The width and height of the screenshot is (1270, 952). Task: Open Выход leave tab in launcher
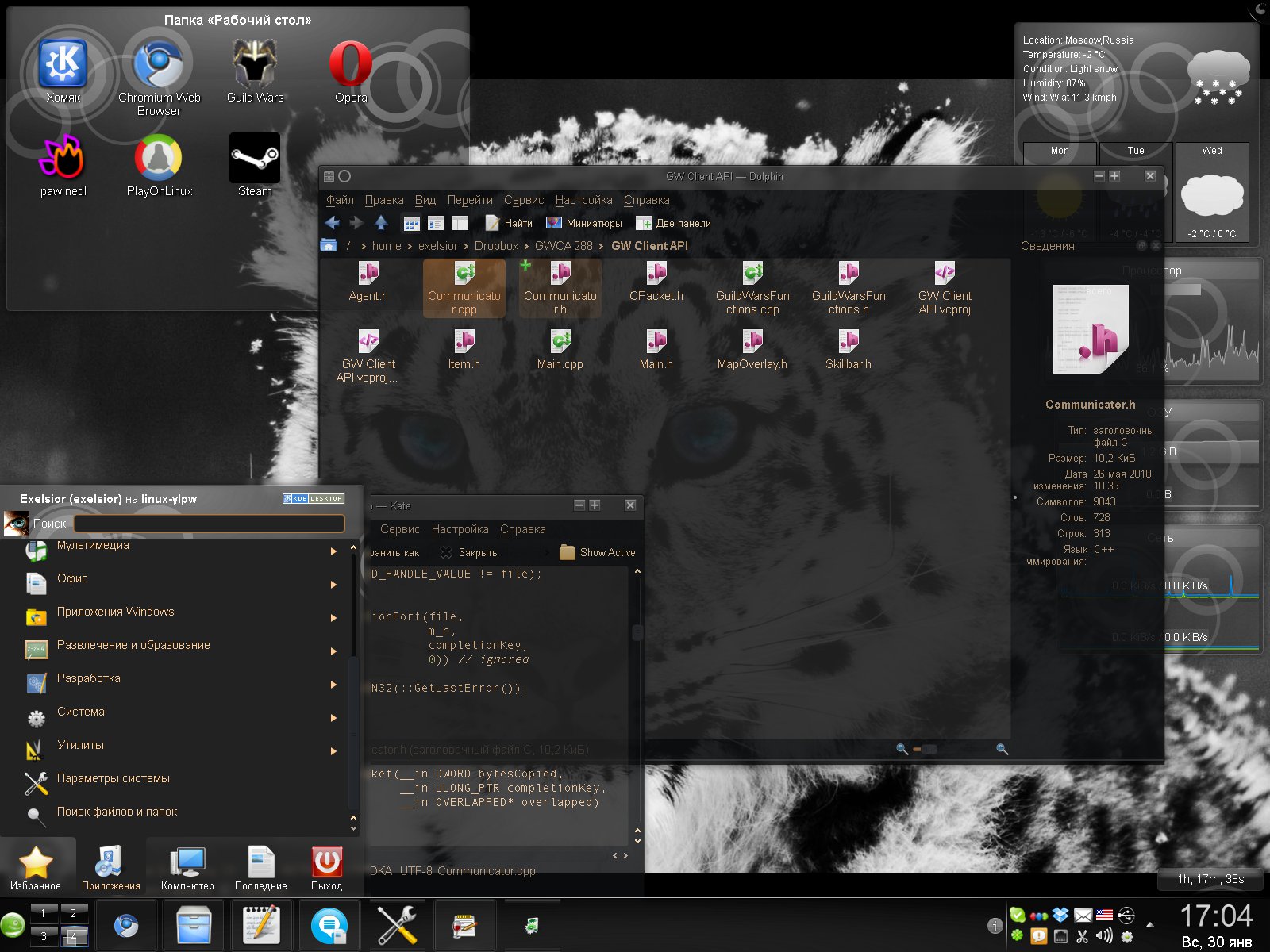tap(327, 868)
